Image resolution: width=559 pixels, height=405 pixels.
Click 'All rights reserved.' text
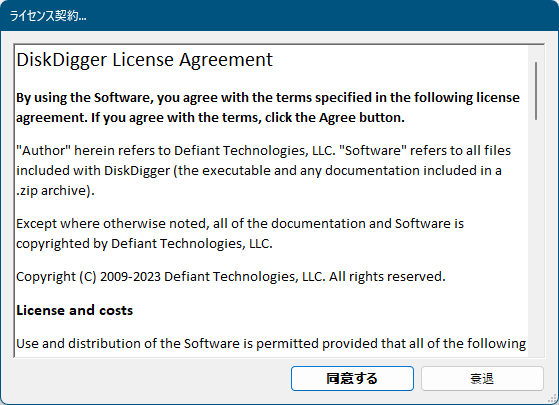click(x=387, y=277)
